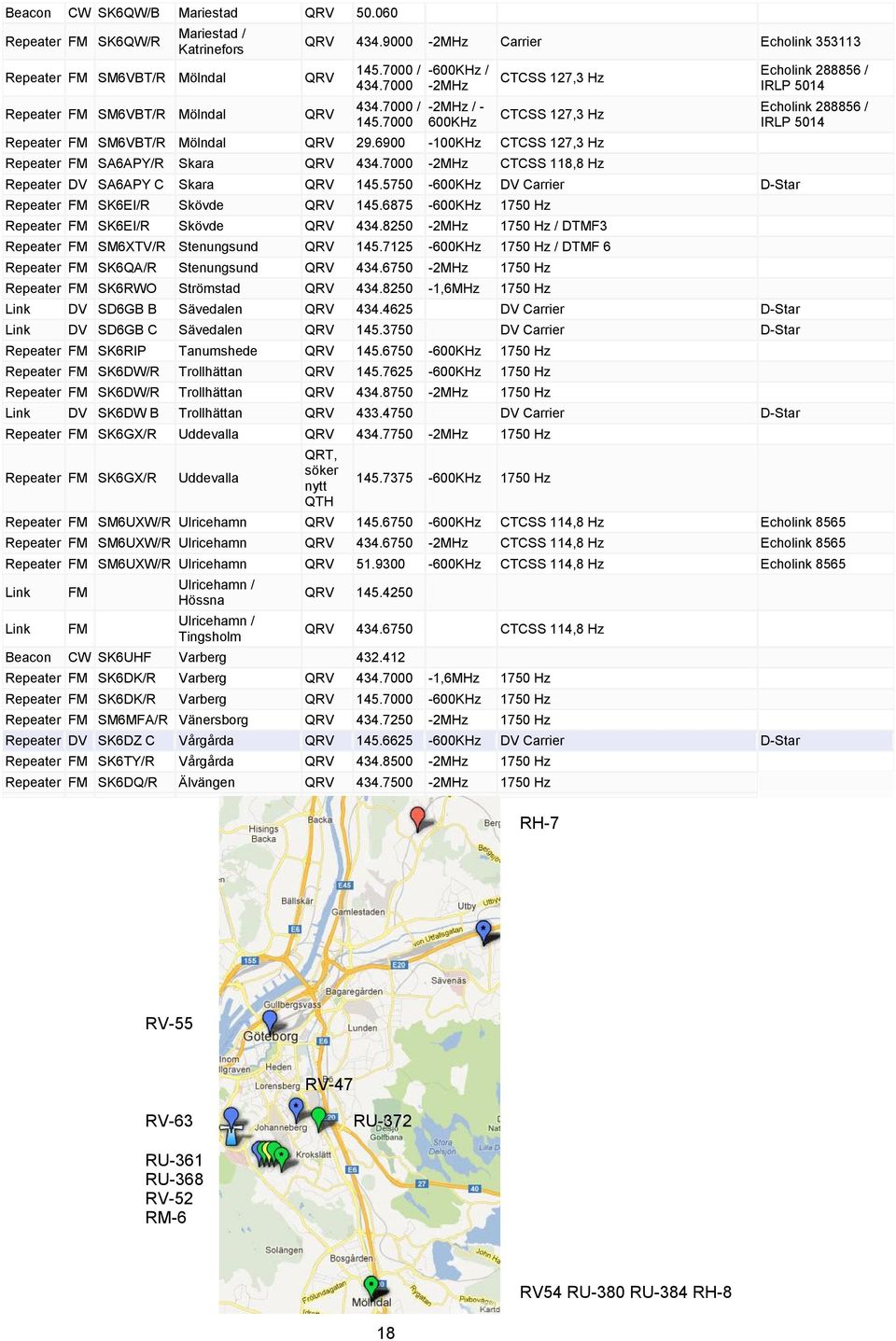Image resolution: width=896 pixels, height=1341 pixels.
Task: Click '1750 Hz / DTMF3' cell
Action: coord(553,226)
